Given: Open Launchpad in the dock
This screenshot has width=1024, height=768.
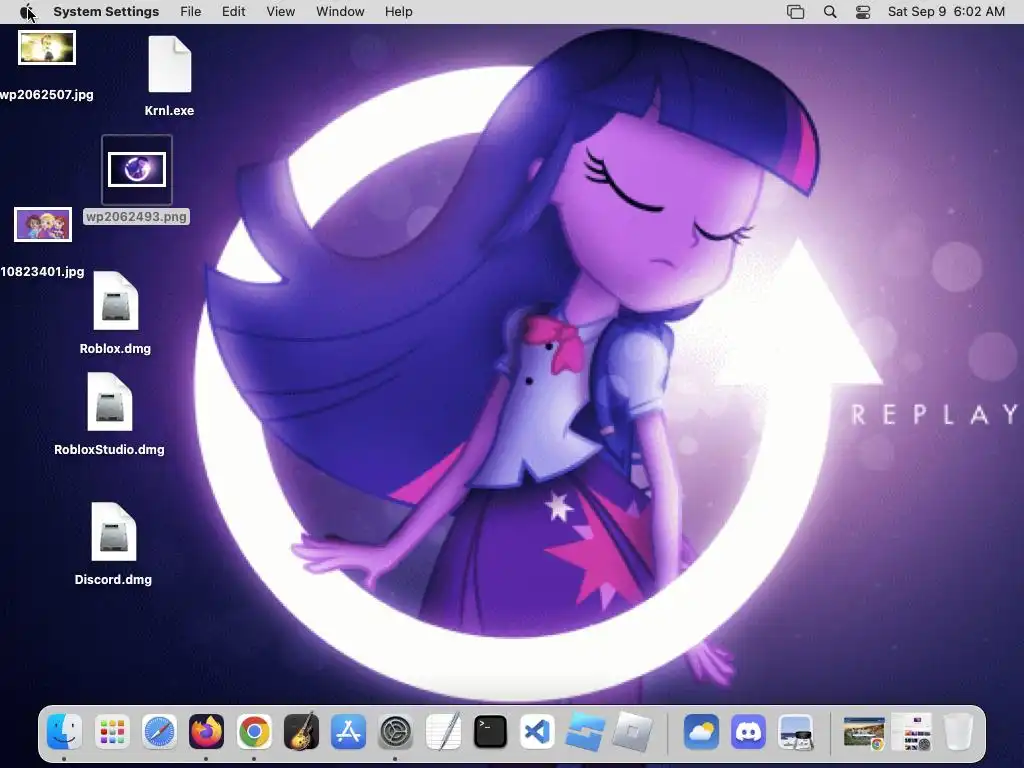Looking at the screenshot, I should pyautogui.click(x=112, y=731).
